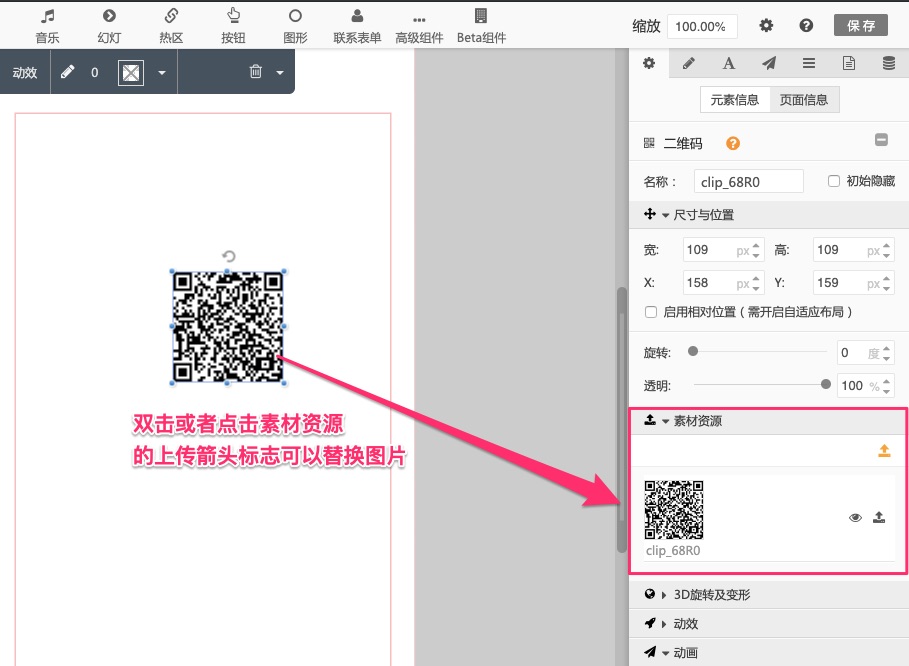Switch to gear properties tab in panel
This screenshot has height=666, width=909.
(649, 63)
